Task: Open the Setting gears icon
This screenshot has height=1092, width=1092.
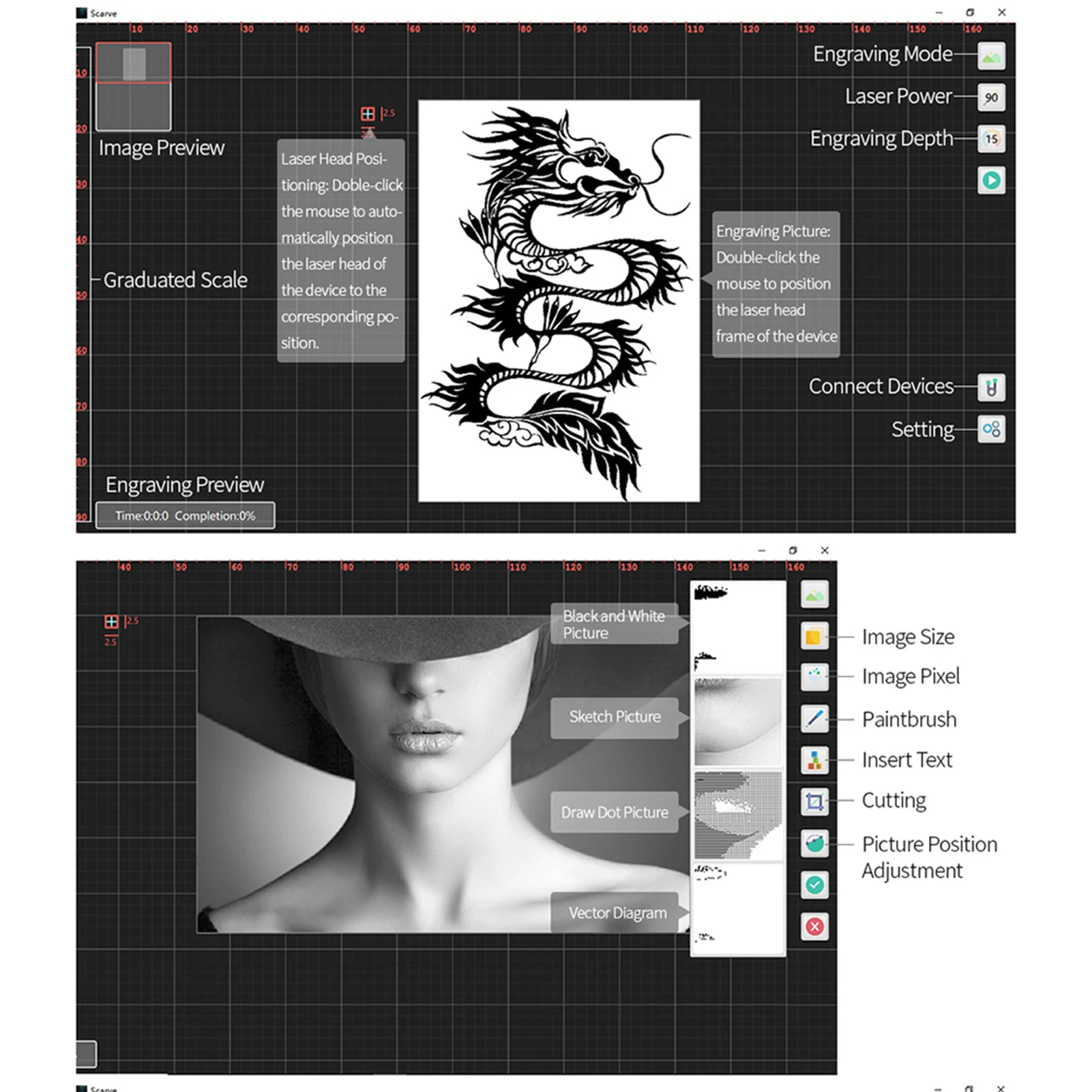Action: 990,430
